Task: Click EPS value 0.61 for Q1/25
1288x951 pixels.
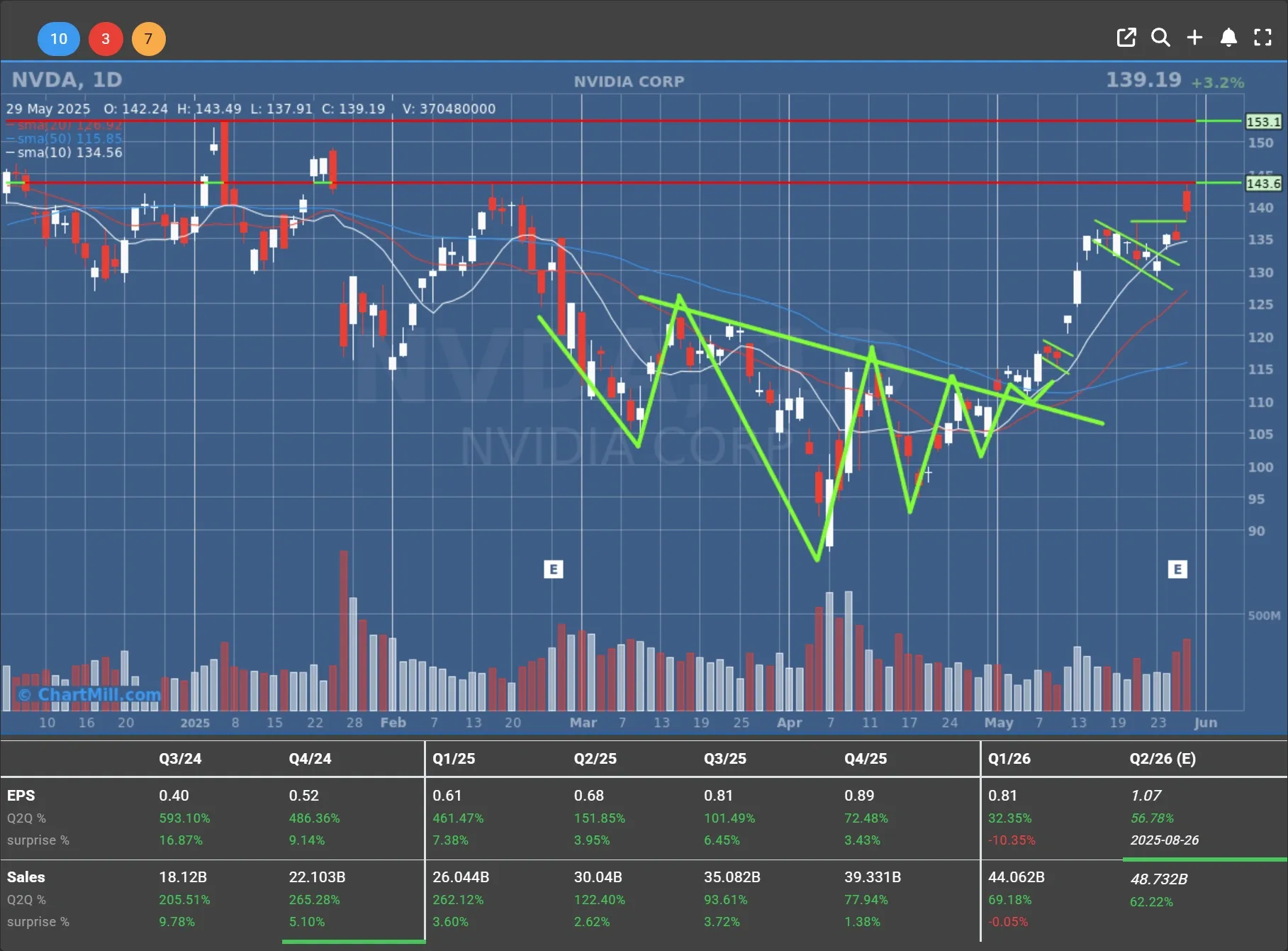Action: pyautogui.click(x=447, y=796)
